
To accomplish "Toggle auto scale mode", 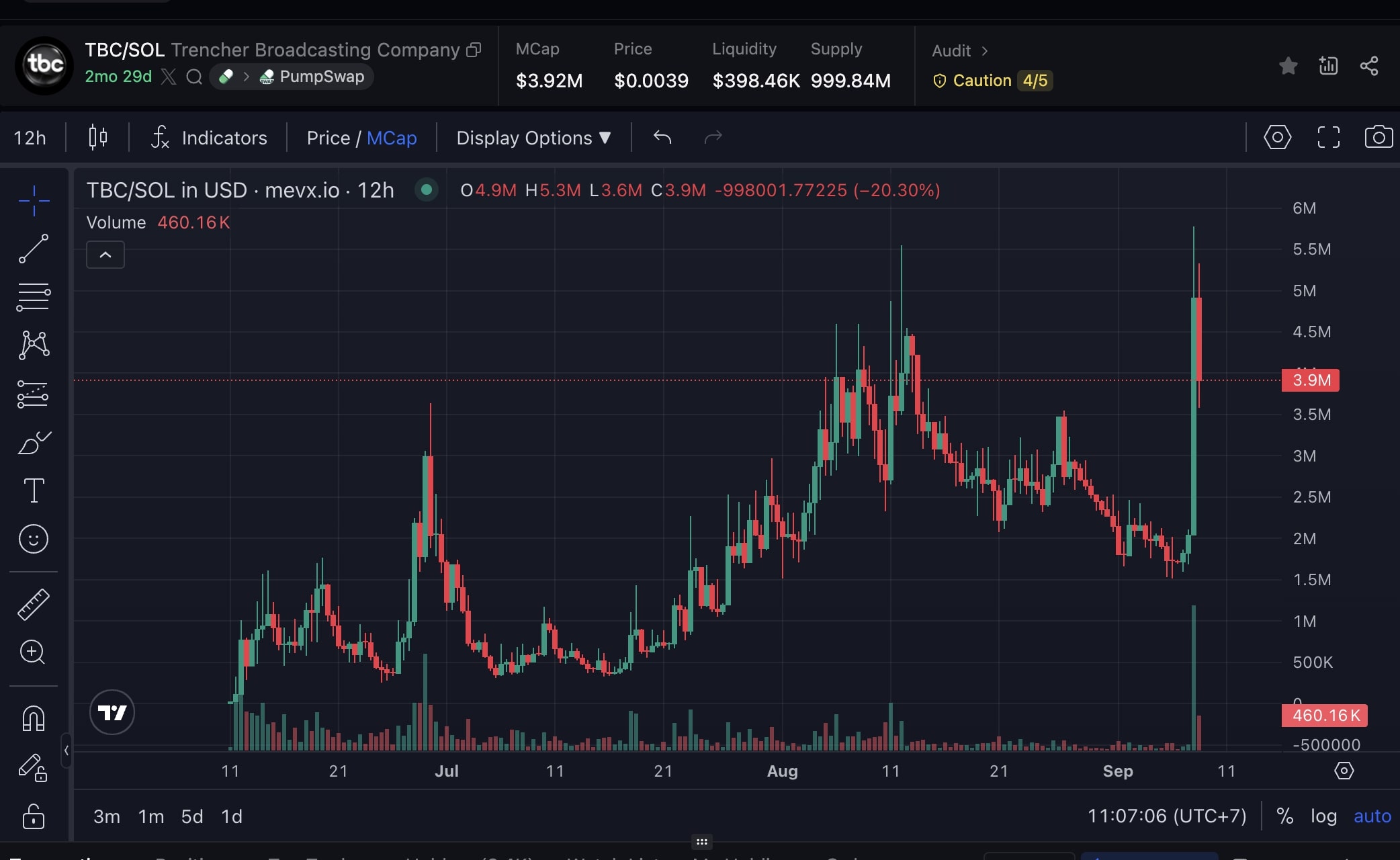I will [1372, 816].
